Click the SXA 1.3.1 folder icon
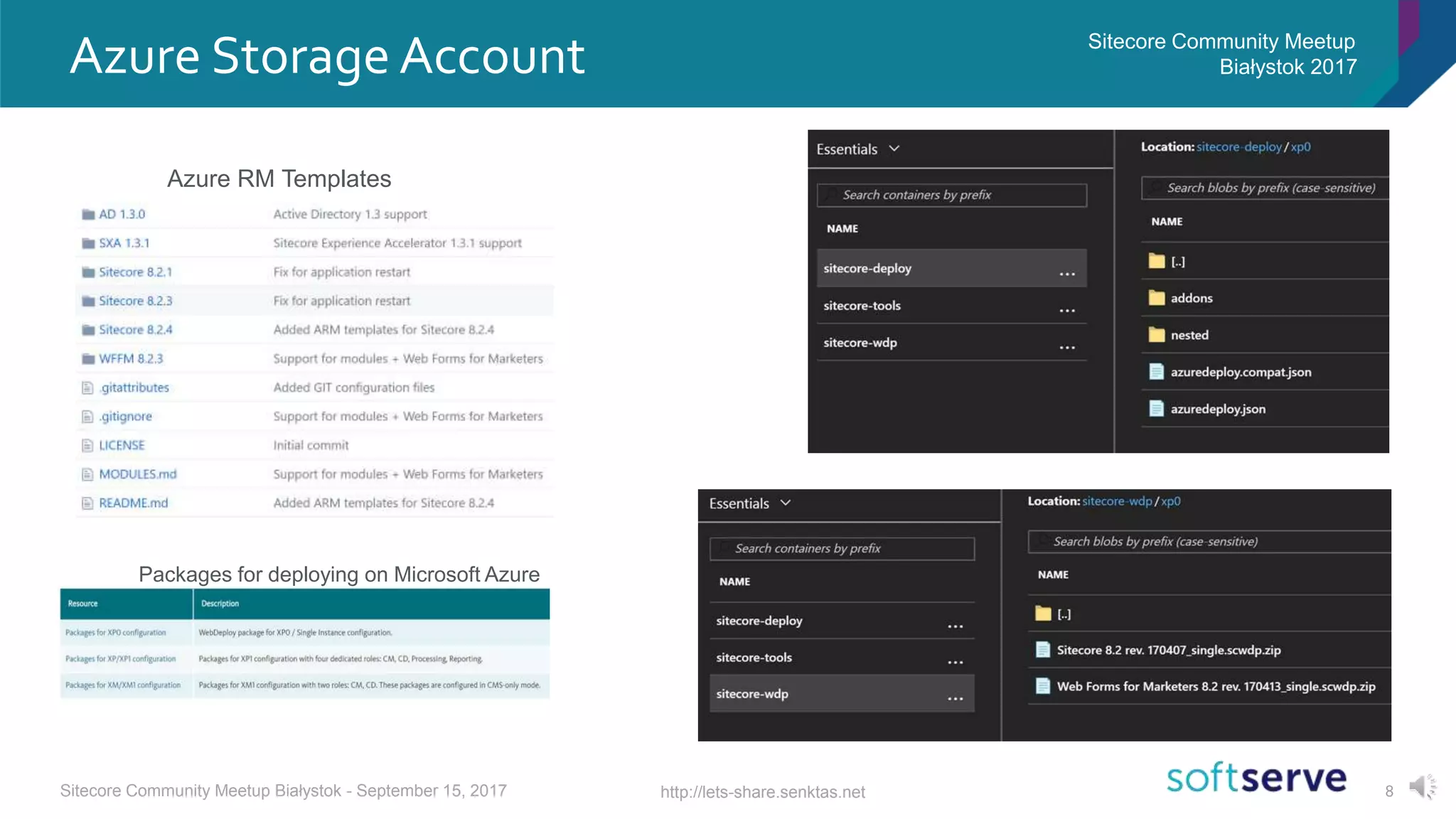1456x819 pixels. [x=88, y=243]
